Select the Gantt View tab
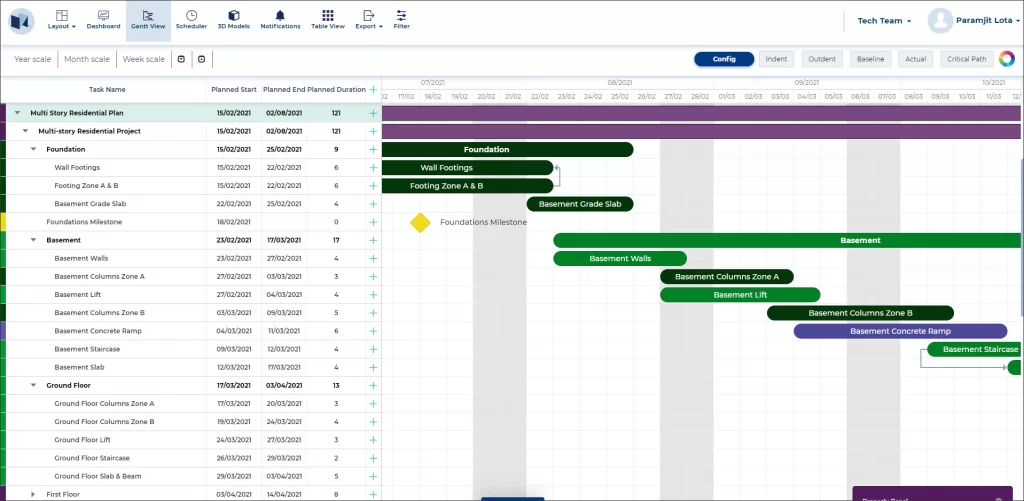Screen dimensions: 1024x501 148,20
